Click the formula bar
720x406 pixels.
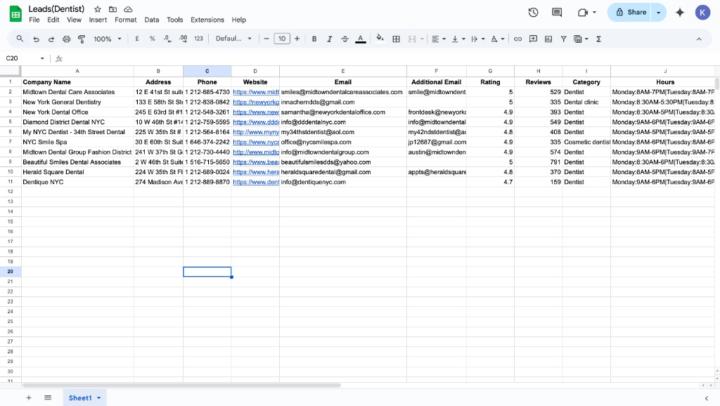point(390,58)
